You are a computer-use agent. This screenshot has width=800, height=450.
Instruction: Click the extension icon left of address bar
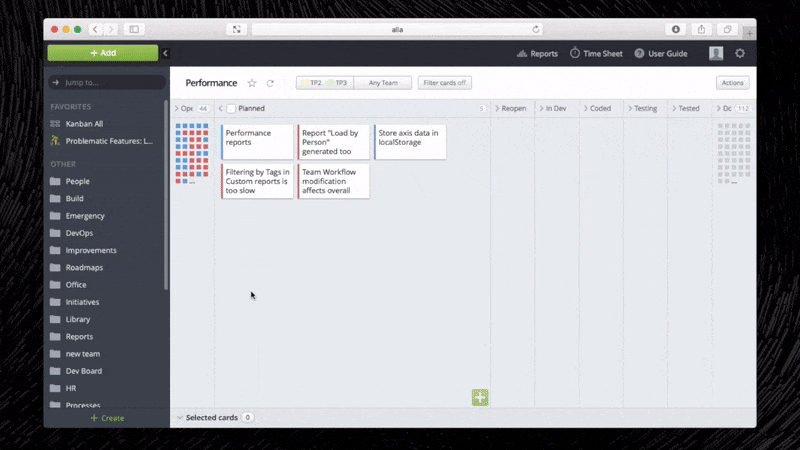coord(237,30)
